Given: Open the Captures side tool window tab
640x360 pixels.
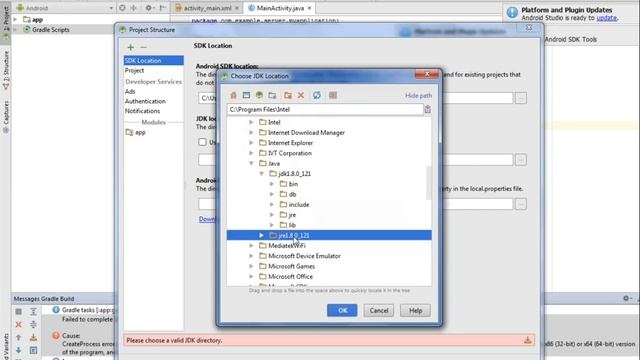Looking at the screenshot, I should point(6,117).
